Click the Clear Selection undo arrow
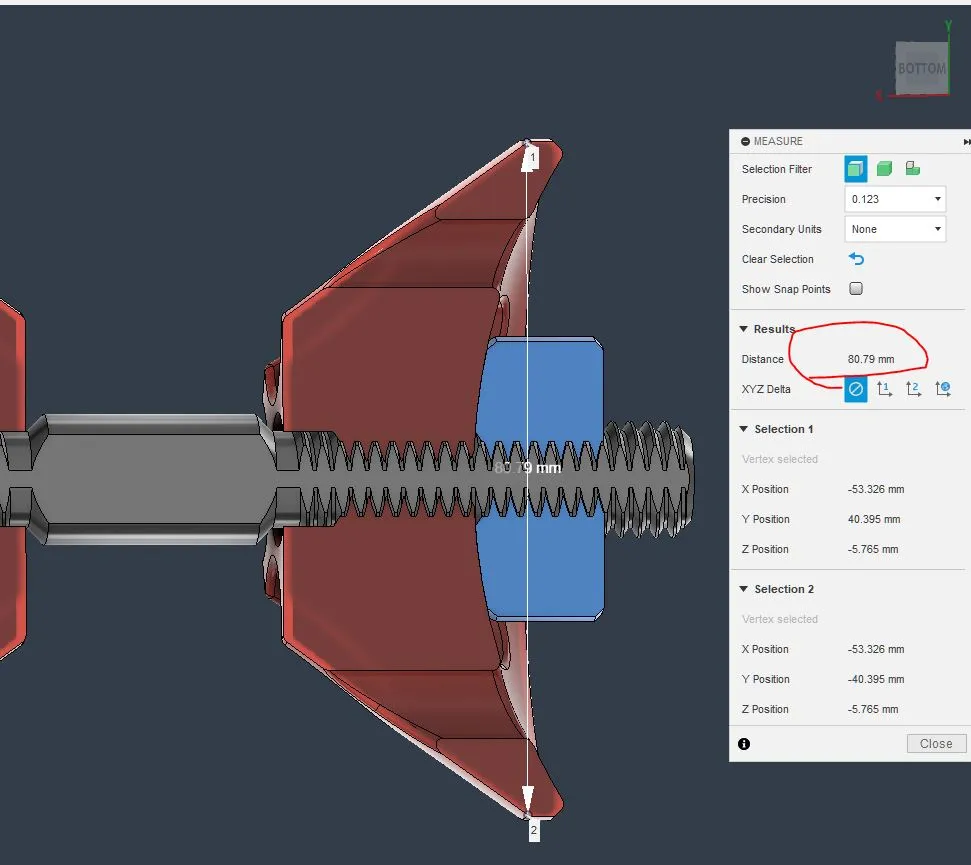 (x=856, y=259)
